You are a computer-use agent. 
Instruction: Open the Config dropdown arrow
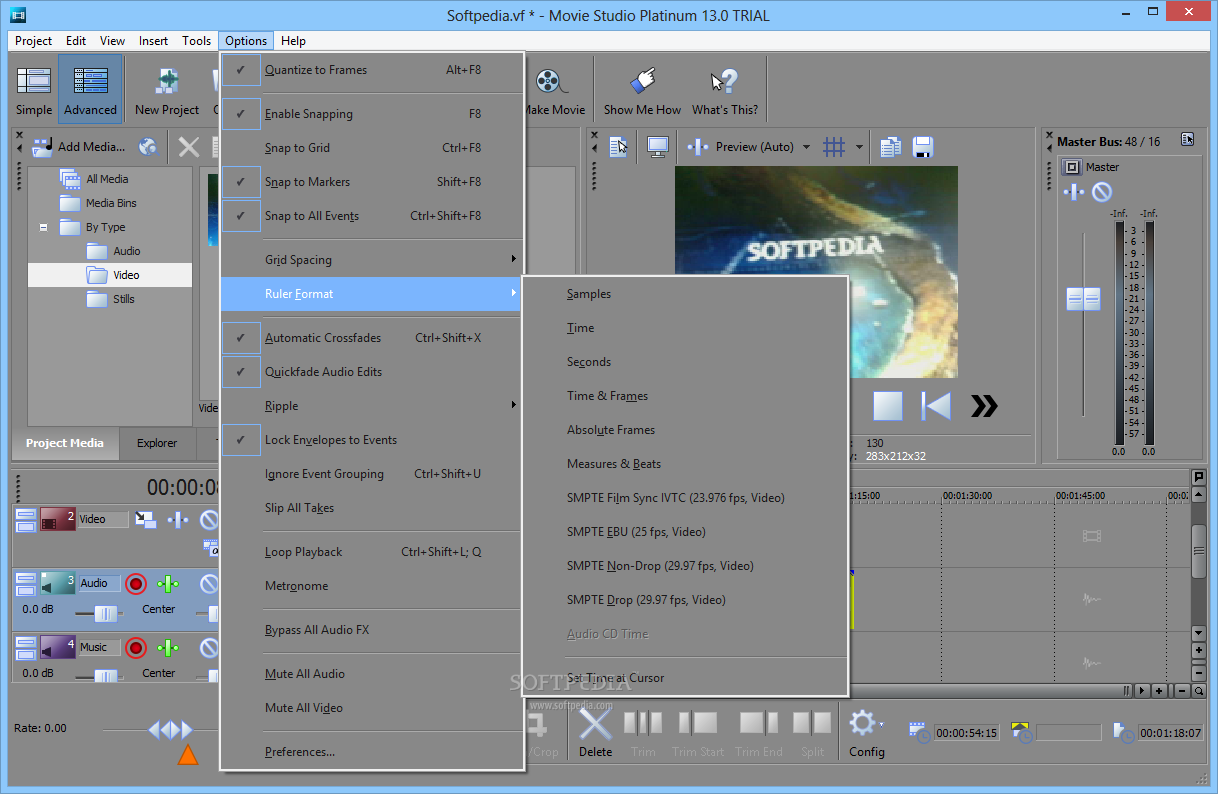[881, 724]
